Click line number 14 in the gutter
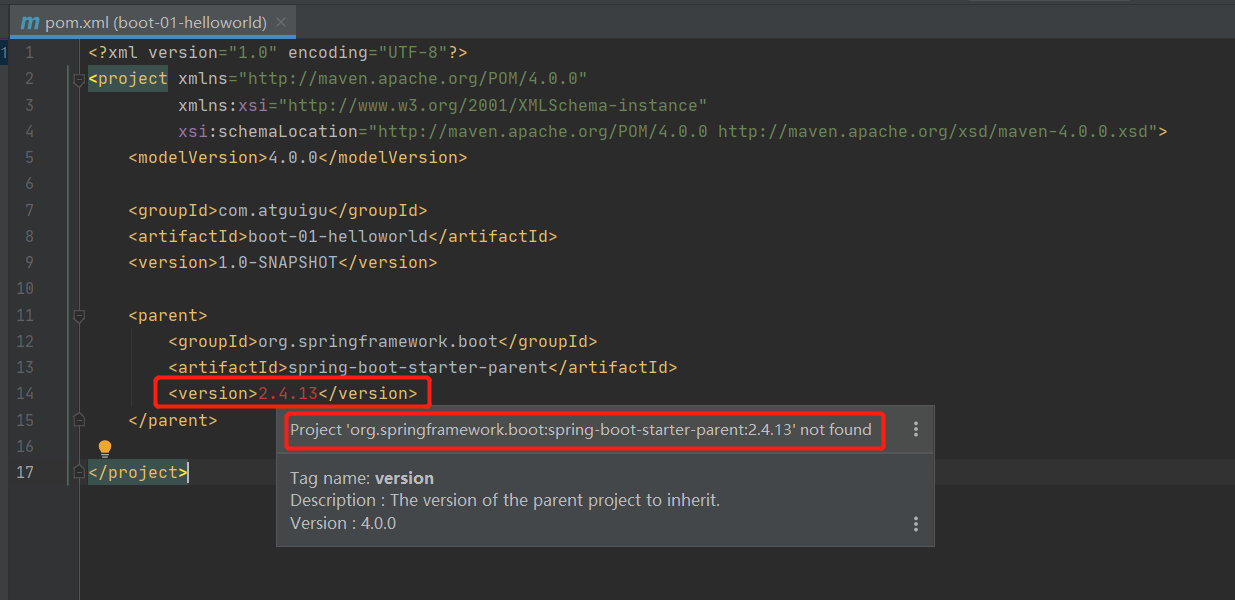 [25, 394]
